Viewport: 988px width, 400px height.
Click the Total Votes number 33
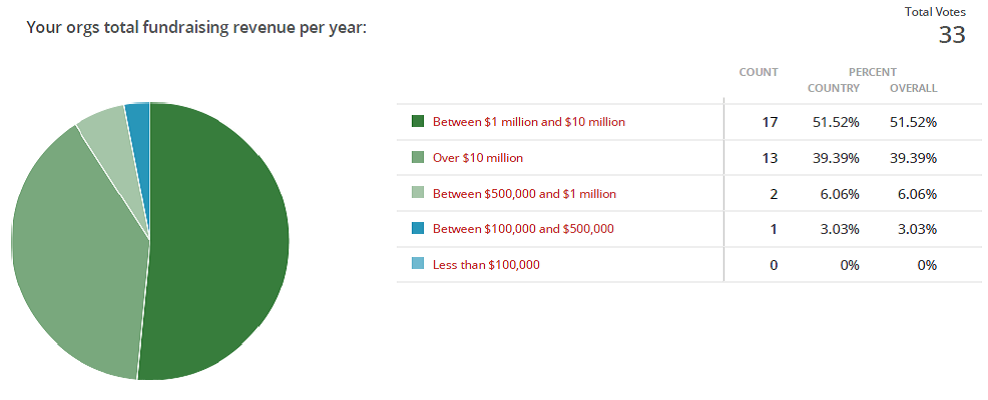(951, 35)
